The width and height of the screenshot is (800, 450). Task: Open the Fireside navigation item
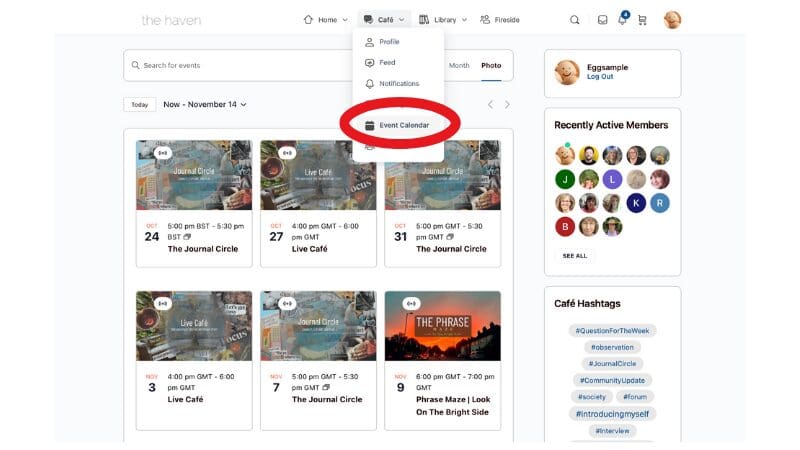pyautogui.click(x=500, y=20)
